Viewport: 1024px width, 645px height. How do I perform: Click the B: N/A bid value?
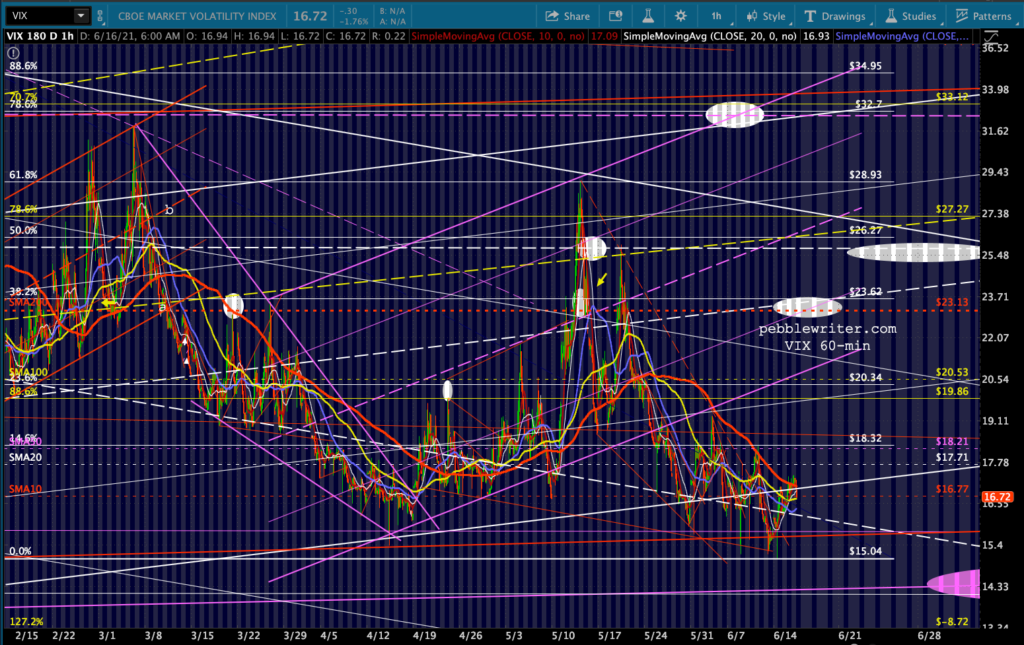(391, 11)
